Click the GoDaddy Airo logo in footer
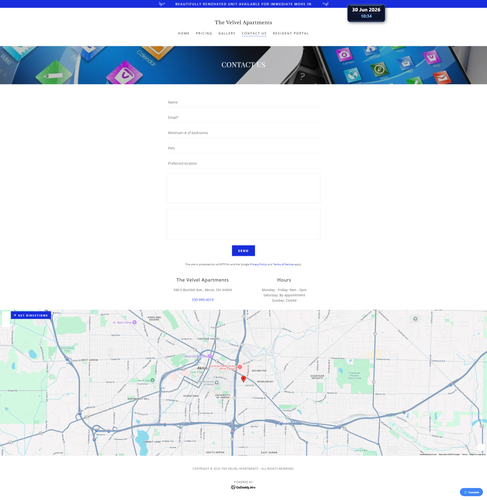Viewport: 487px width, 500px height. pos(243,487)
